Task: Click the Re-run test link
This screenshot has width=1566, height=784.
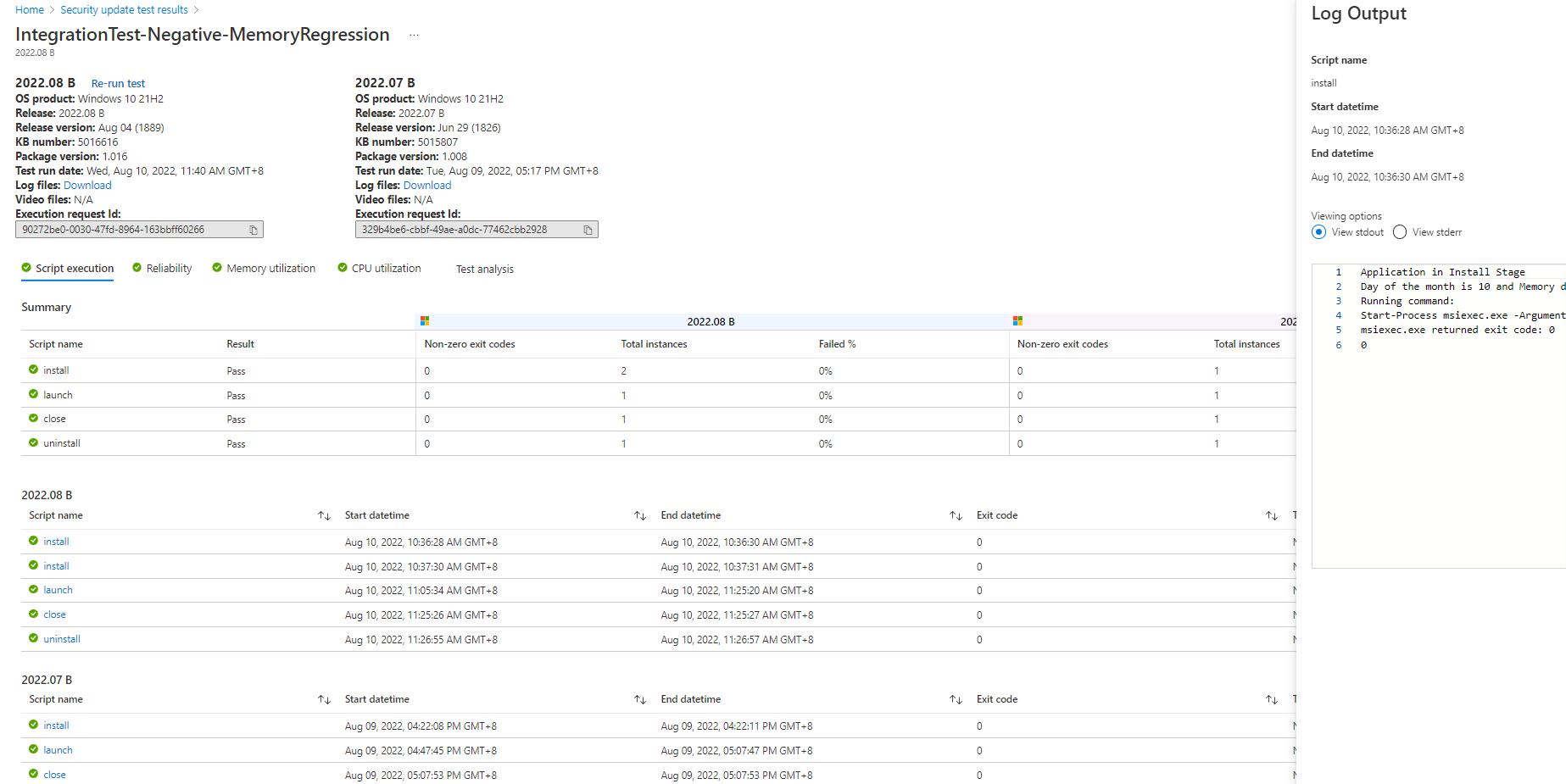Action: (x=118, y=84)
